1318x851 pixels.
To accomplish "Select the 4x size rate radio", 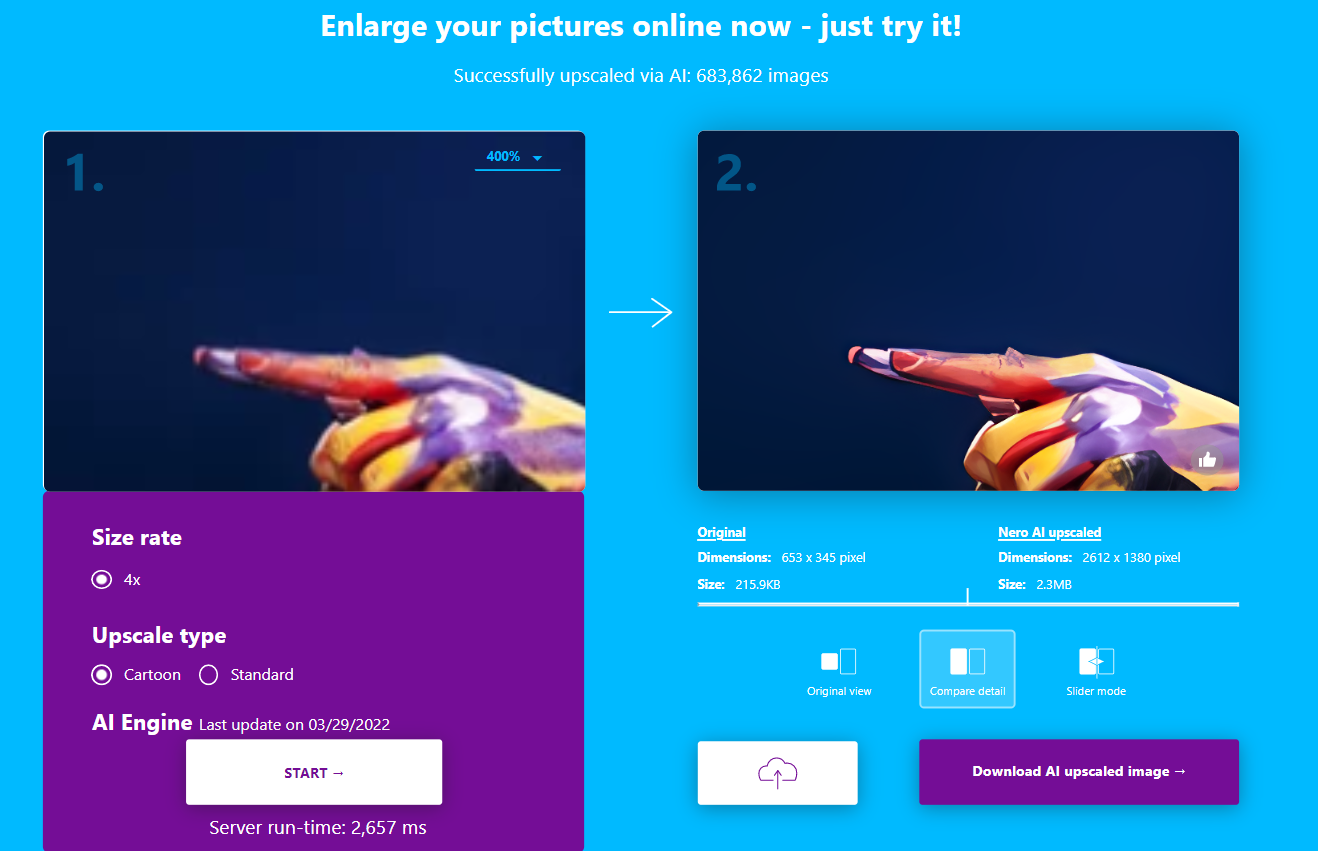I will point(101,579).
